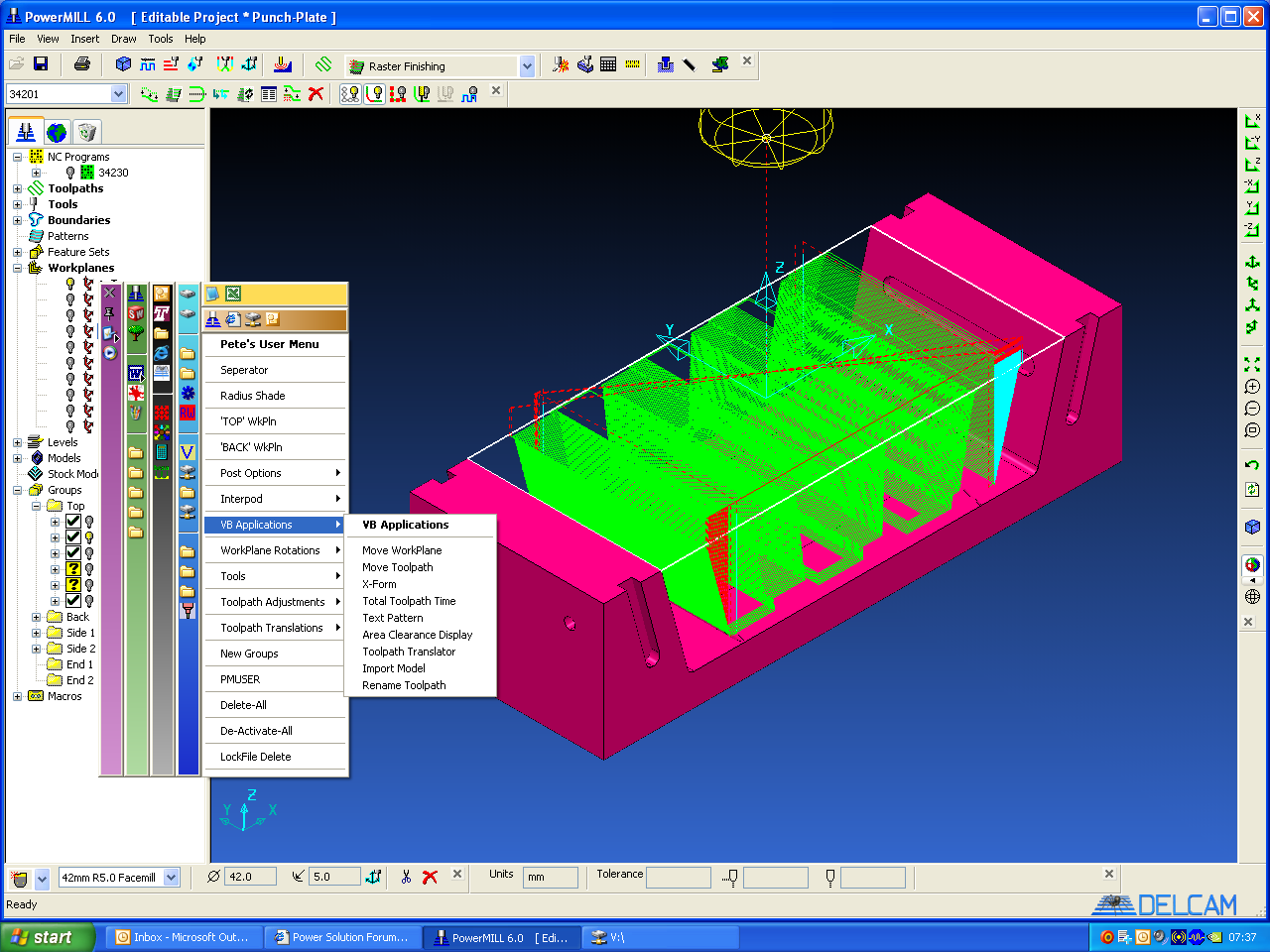Screen dimensions: 1270x952
Task: Click the green undo arrow view icon
Action: click(x=1252, y=465)
